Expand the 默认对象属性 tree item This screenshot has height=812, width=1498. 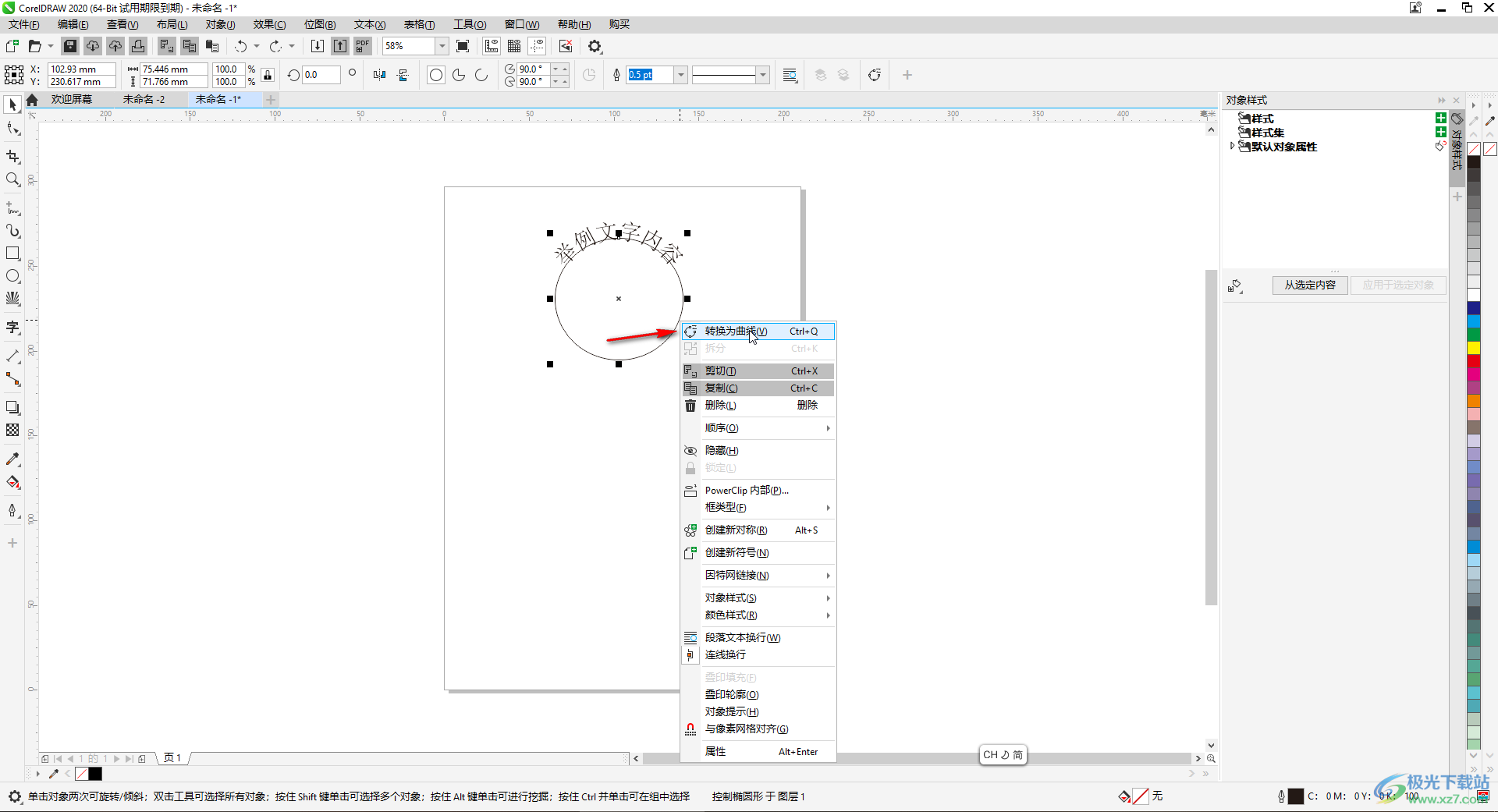[x=1232, y=146]
